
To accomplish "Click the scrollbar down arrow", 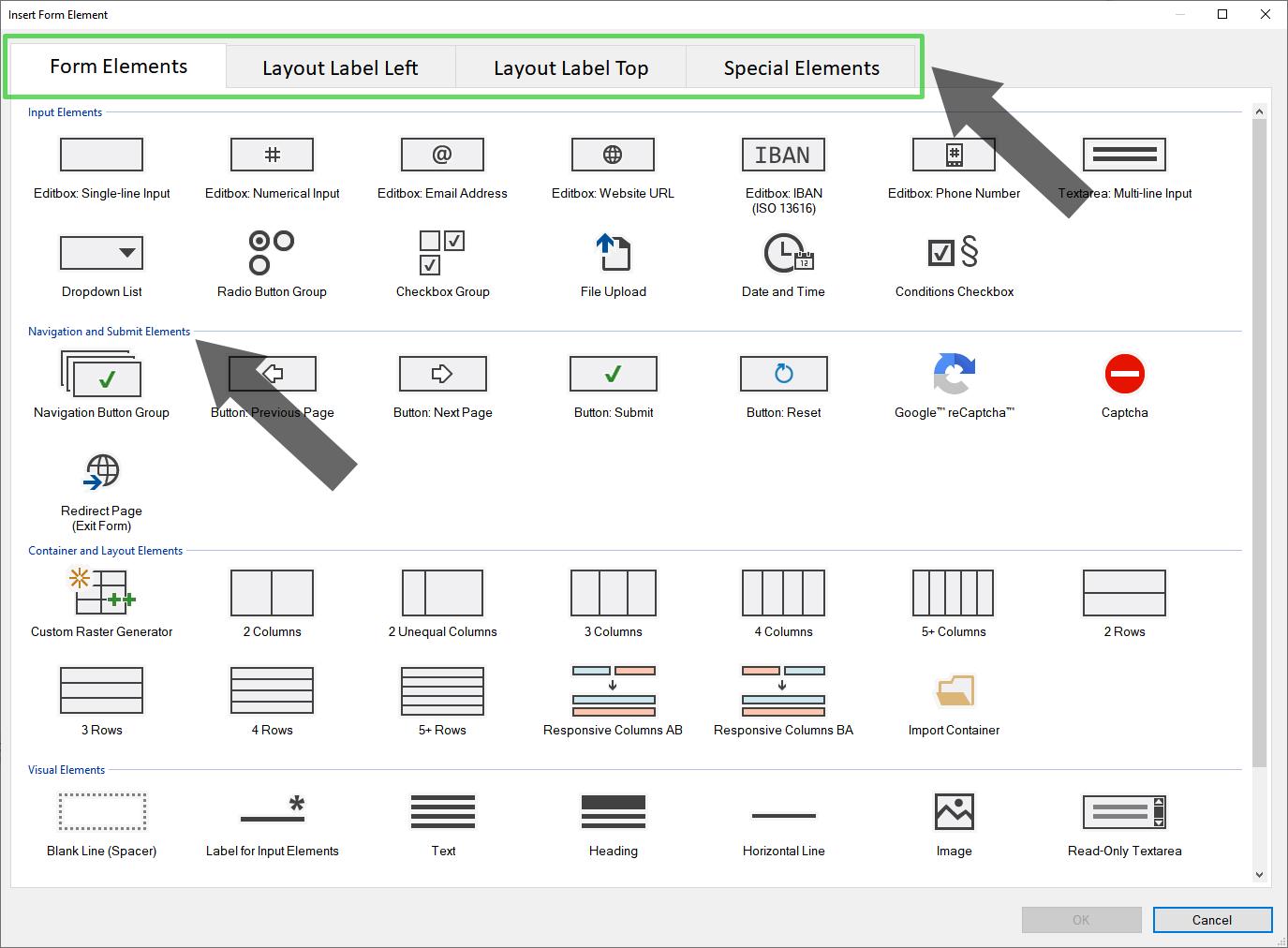I will coord(1259,874).
